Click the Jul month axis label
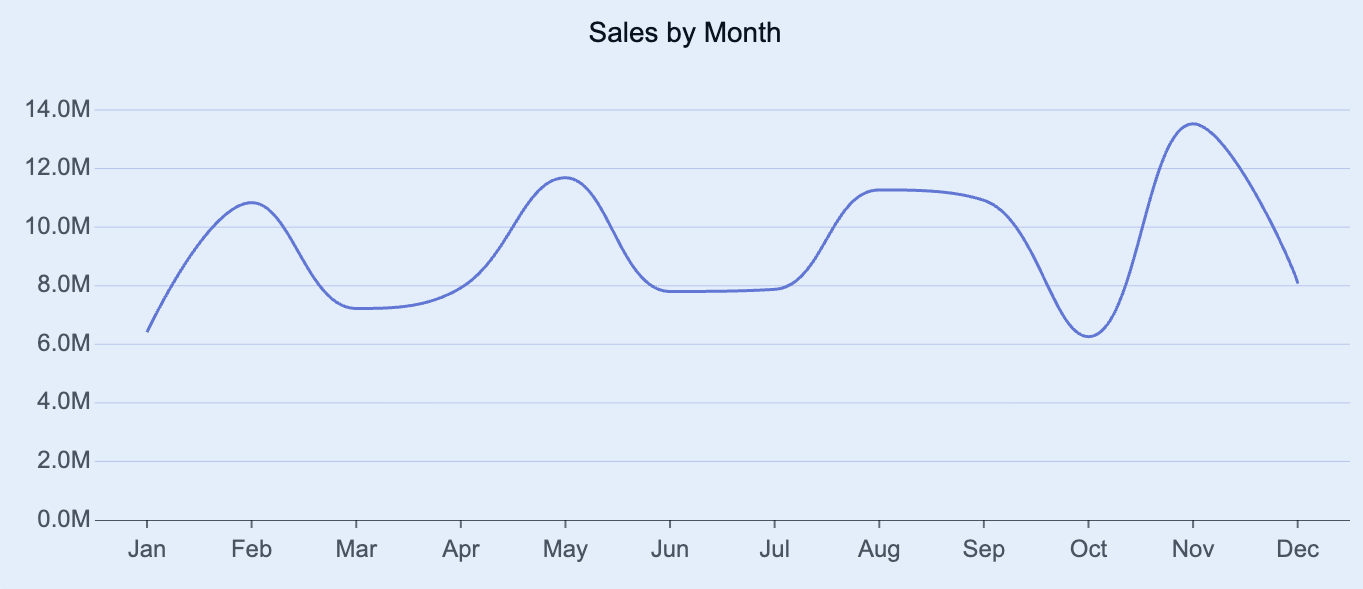 [x=774, y=549]
